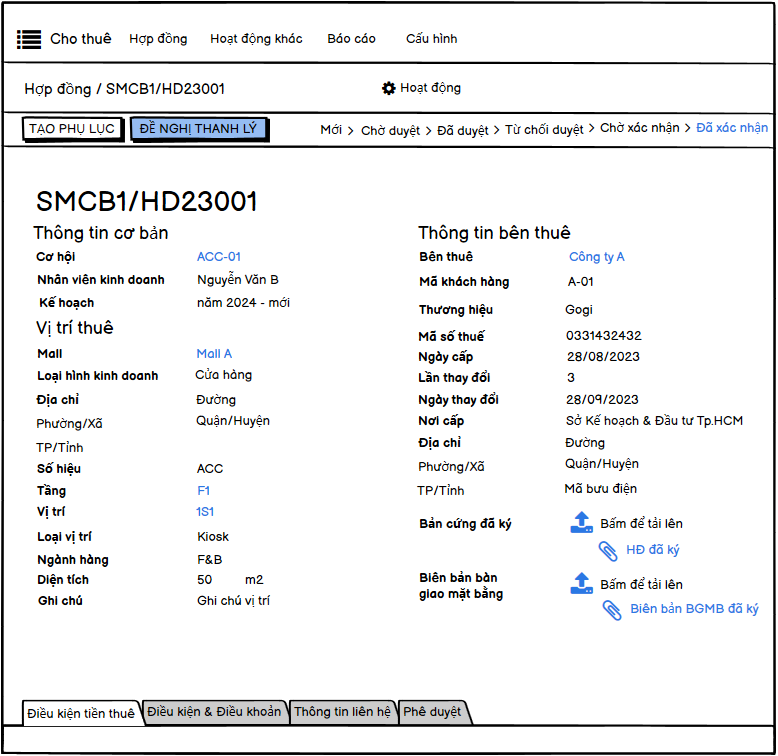This screenshot has width=778, height=756.
Task: Open the Cho thuê menu
Action: pos(81,39)
